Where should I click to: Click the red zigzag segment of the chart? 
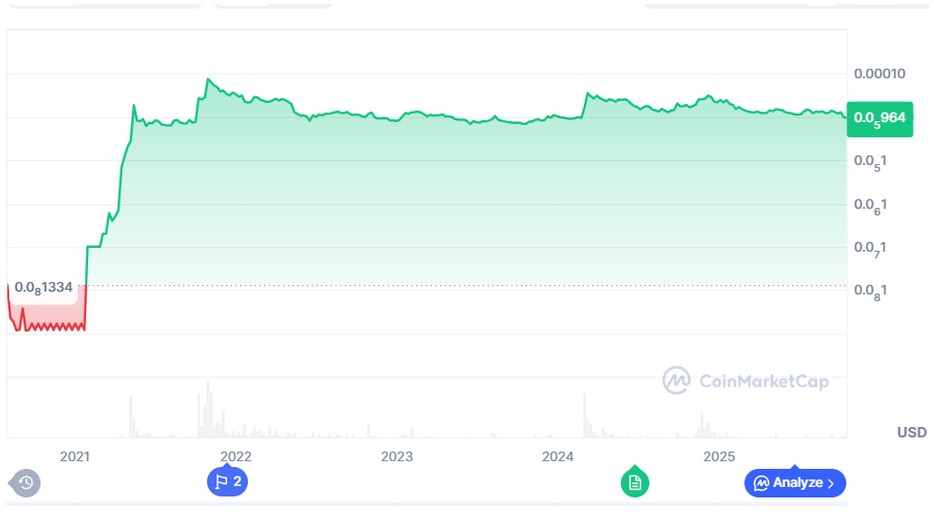[48, 324]
